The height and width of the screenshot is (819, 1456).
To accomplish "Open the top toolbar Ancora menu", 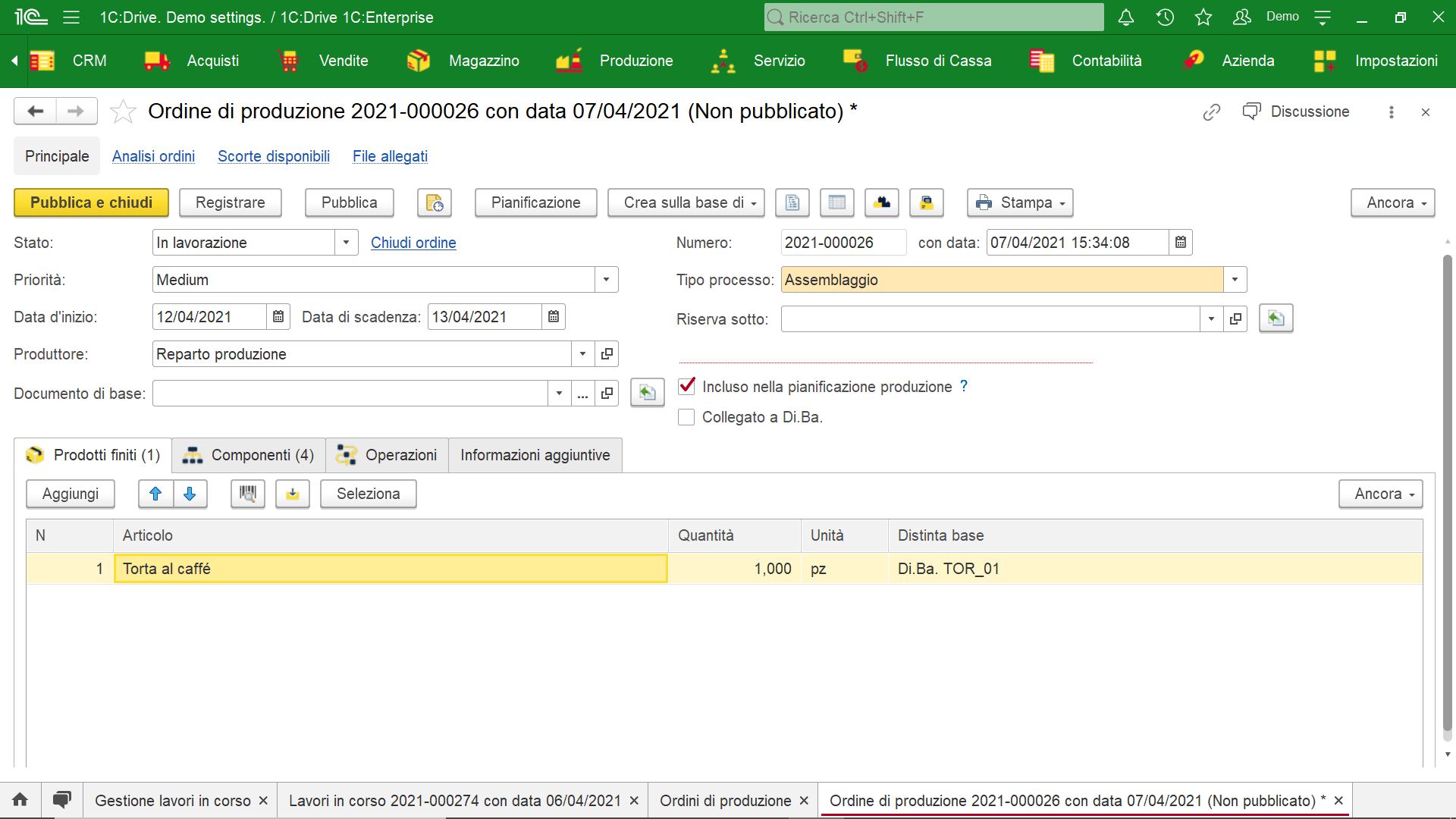I will click(1393, 202).
